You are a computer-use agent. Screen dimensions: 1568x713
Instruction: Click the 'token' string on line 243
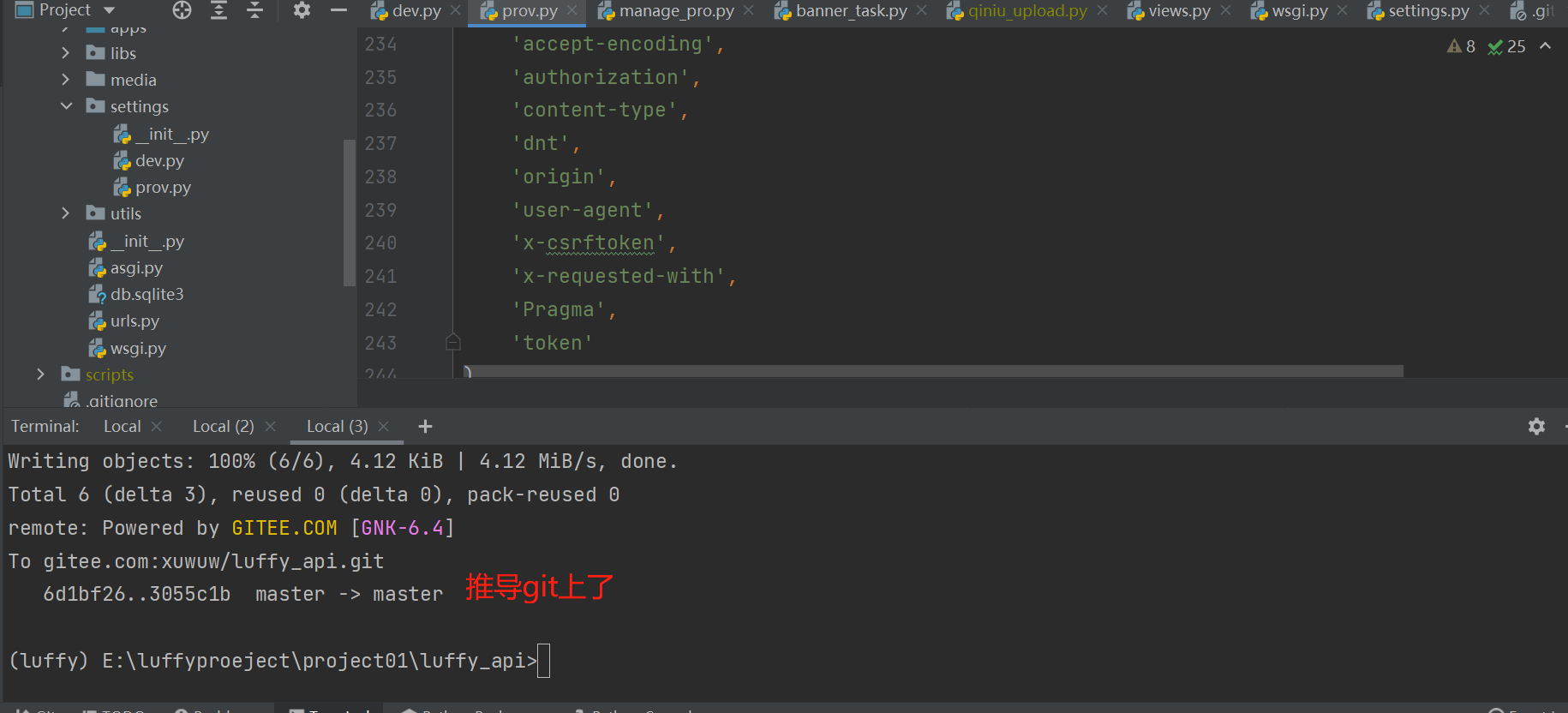[553, 343]
